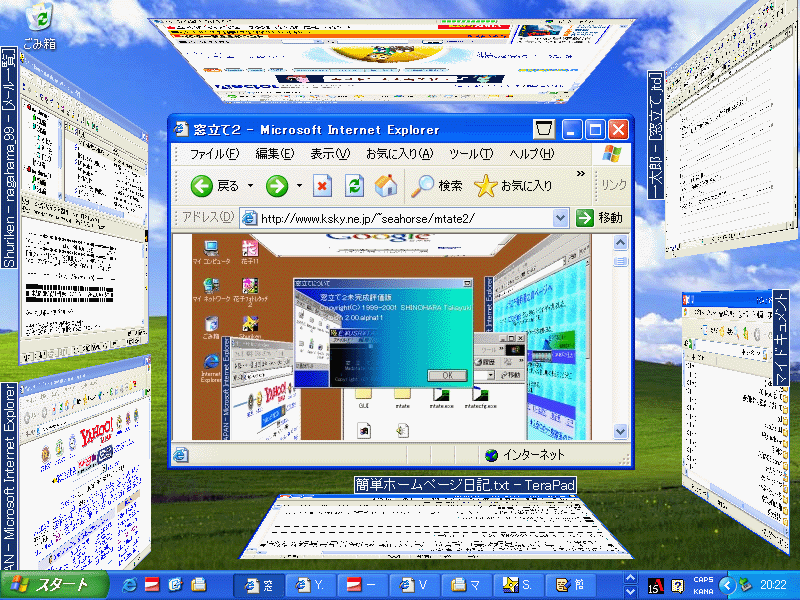Click the globe icon beside インターネット
Viewport: 800px width, 600px height.
491,455
